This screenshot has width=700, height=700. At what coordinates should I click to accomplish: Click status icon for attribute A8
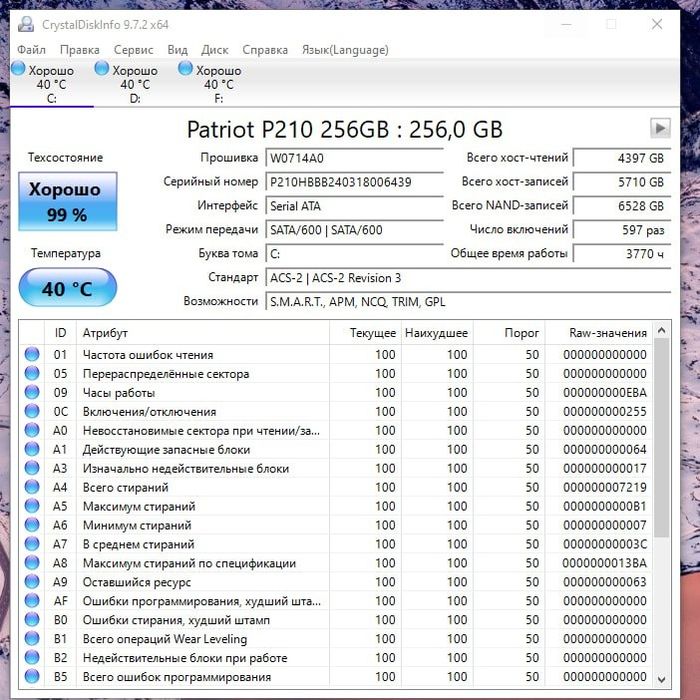32,562
